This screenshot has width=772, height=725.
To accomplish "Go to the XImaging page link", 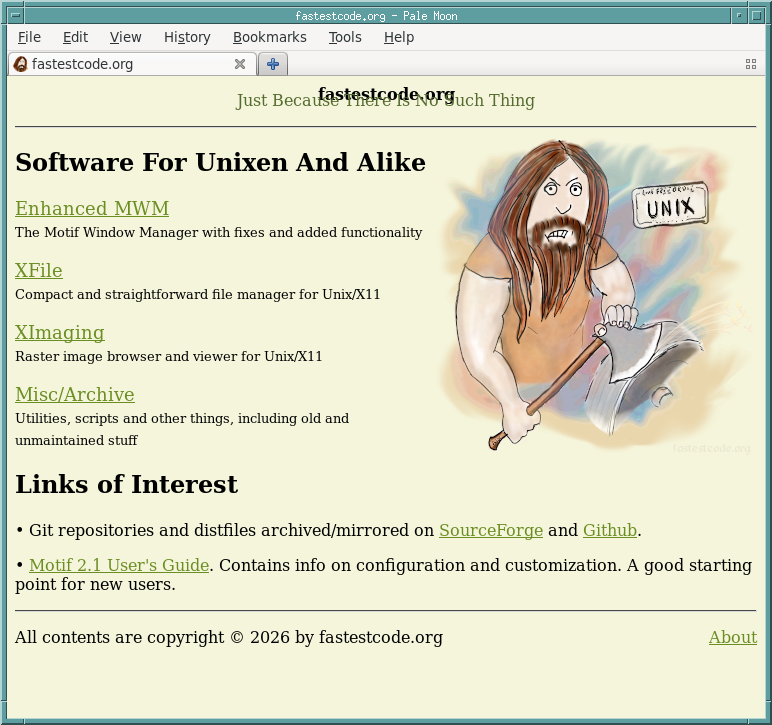I will (x=60, y=333).
